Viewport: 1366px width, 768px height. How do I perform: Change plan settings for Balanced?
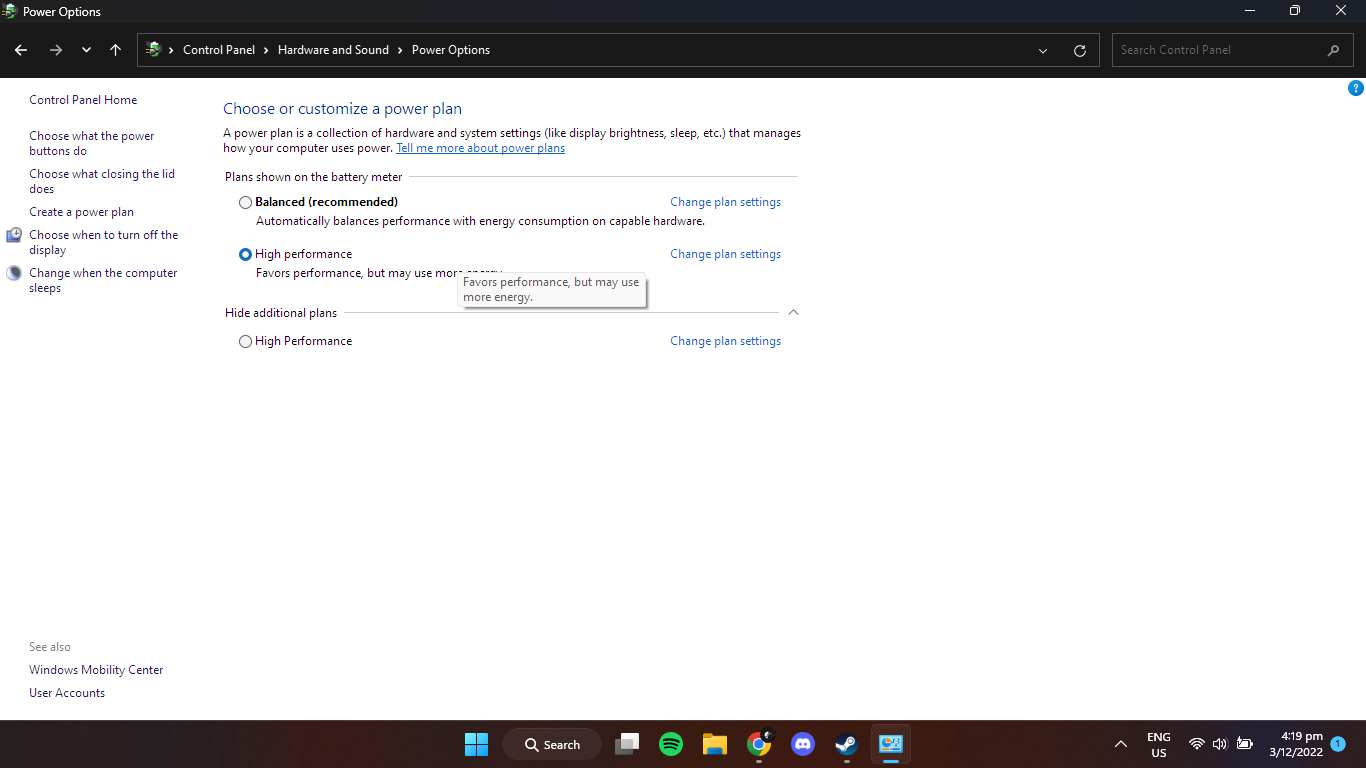(x=725, y=202)
